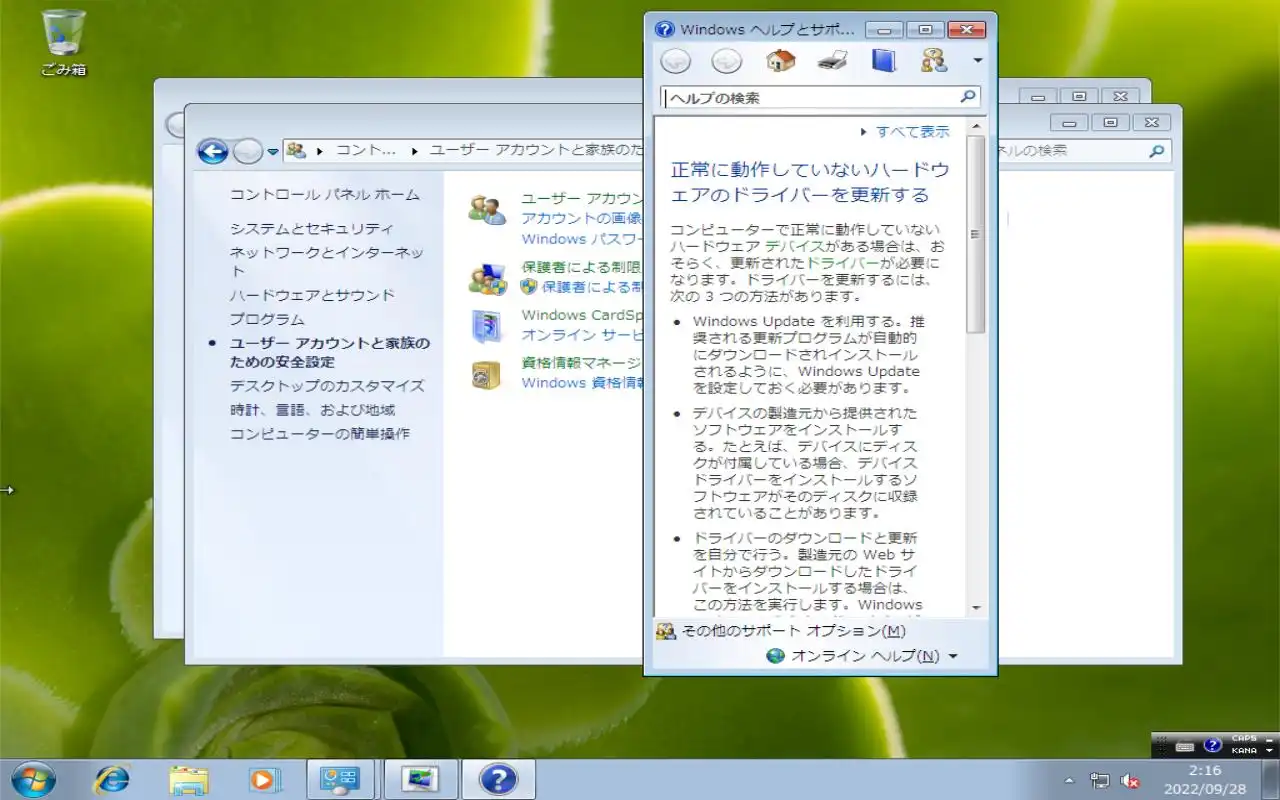1280x800 pixels.
Task: Click アカウントの画像 link
Action: [582, 218]
